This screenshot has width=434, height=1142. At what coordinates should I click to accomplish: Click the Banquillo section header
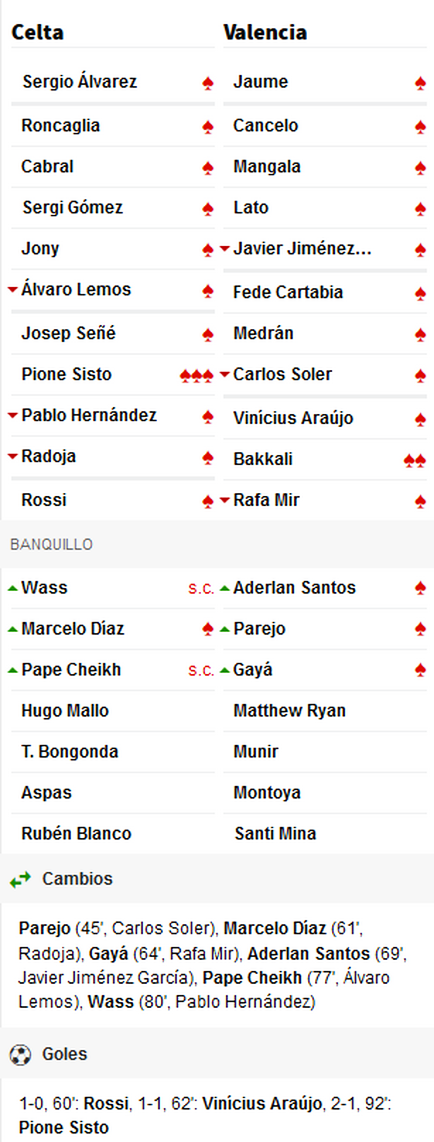(x=51, y=545)
